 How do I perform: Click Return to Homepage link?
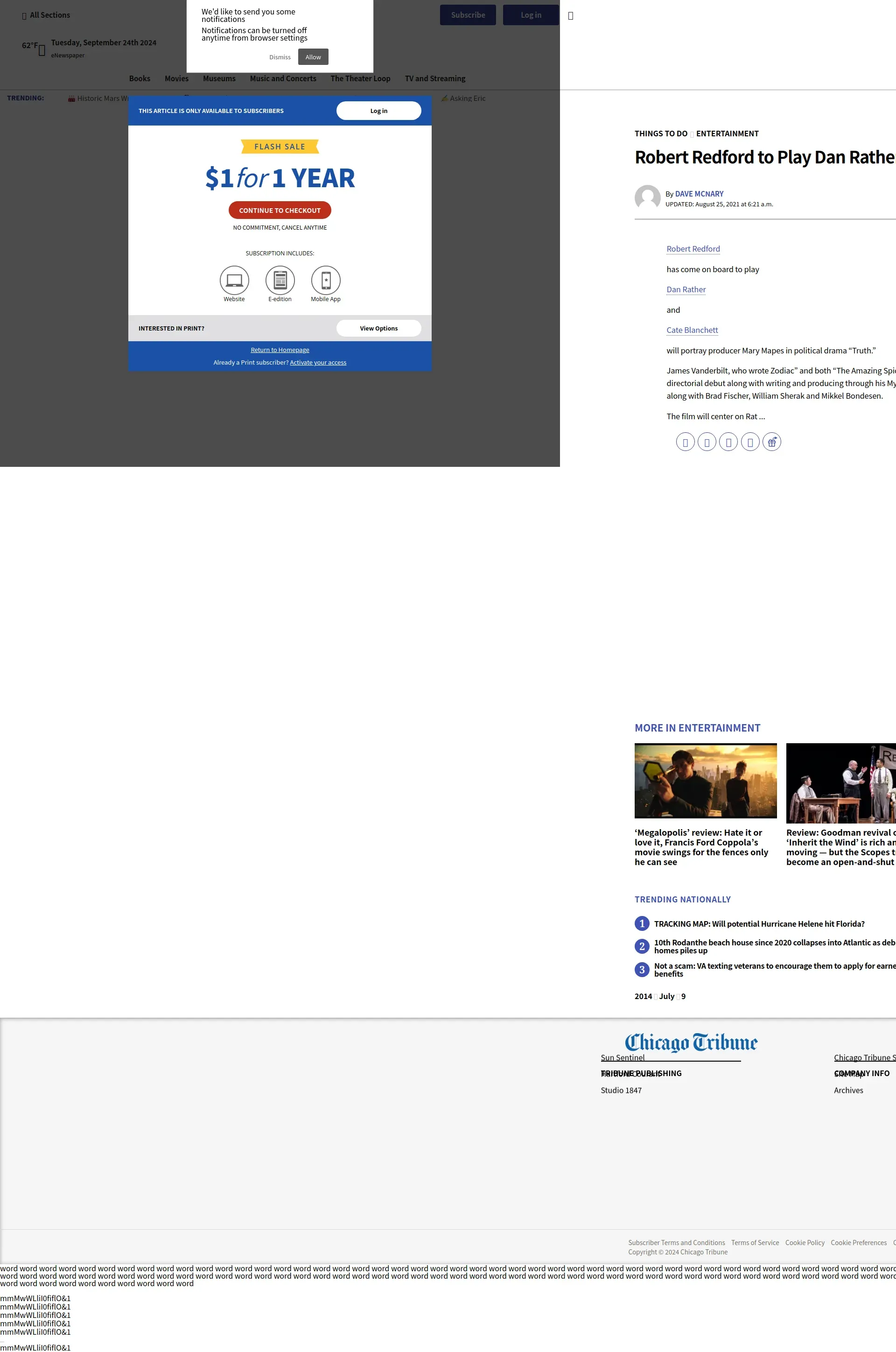pos(280,350)
